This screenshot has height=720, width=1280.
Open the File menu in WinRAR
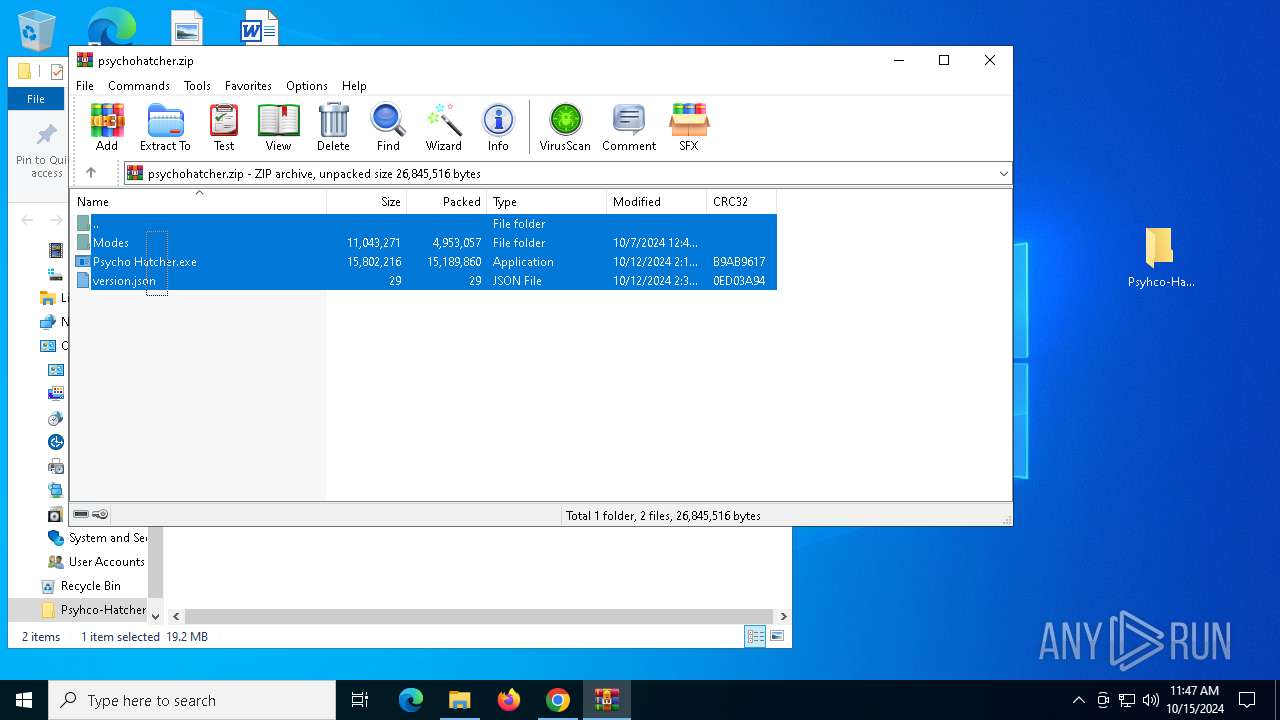tap(85, 86)
